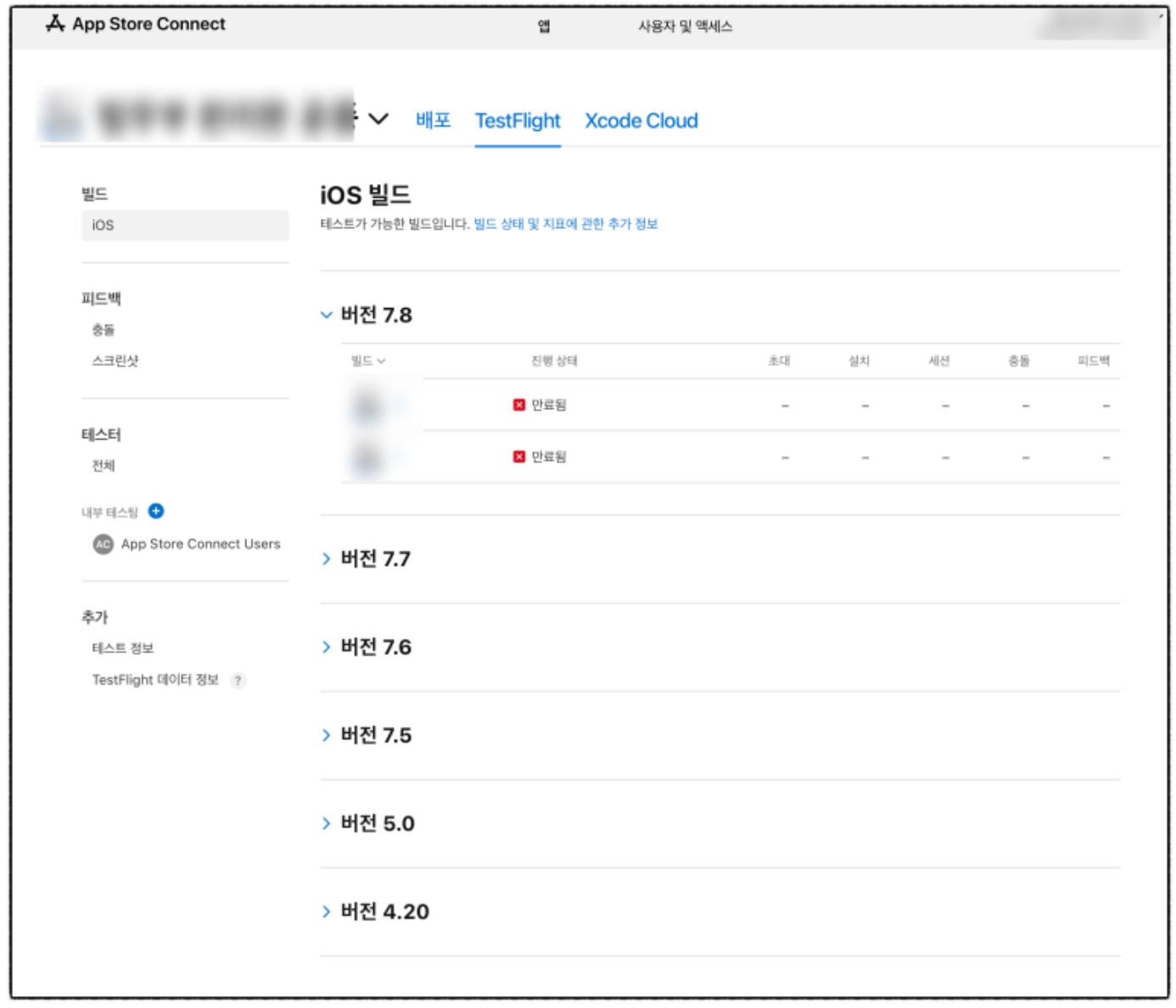Image resolution: width=1176 pixels, height=1008 pixels.
Task: Click the iOS 빌드 page heading
Action: pos(366,195)
